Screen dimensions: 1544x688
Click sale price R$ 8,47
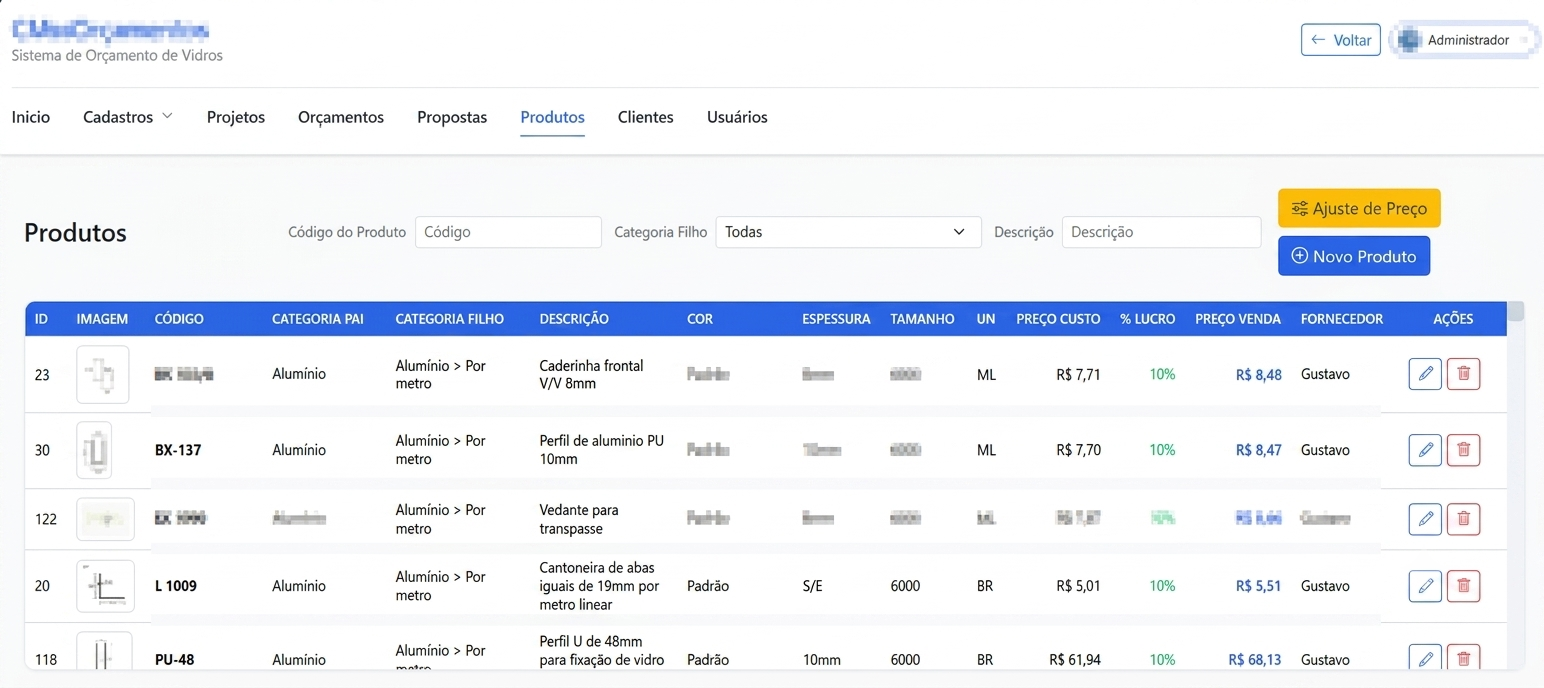[1259, 450]
